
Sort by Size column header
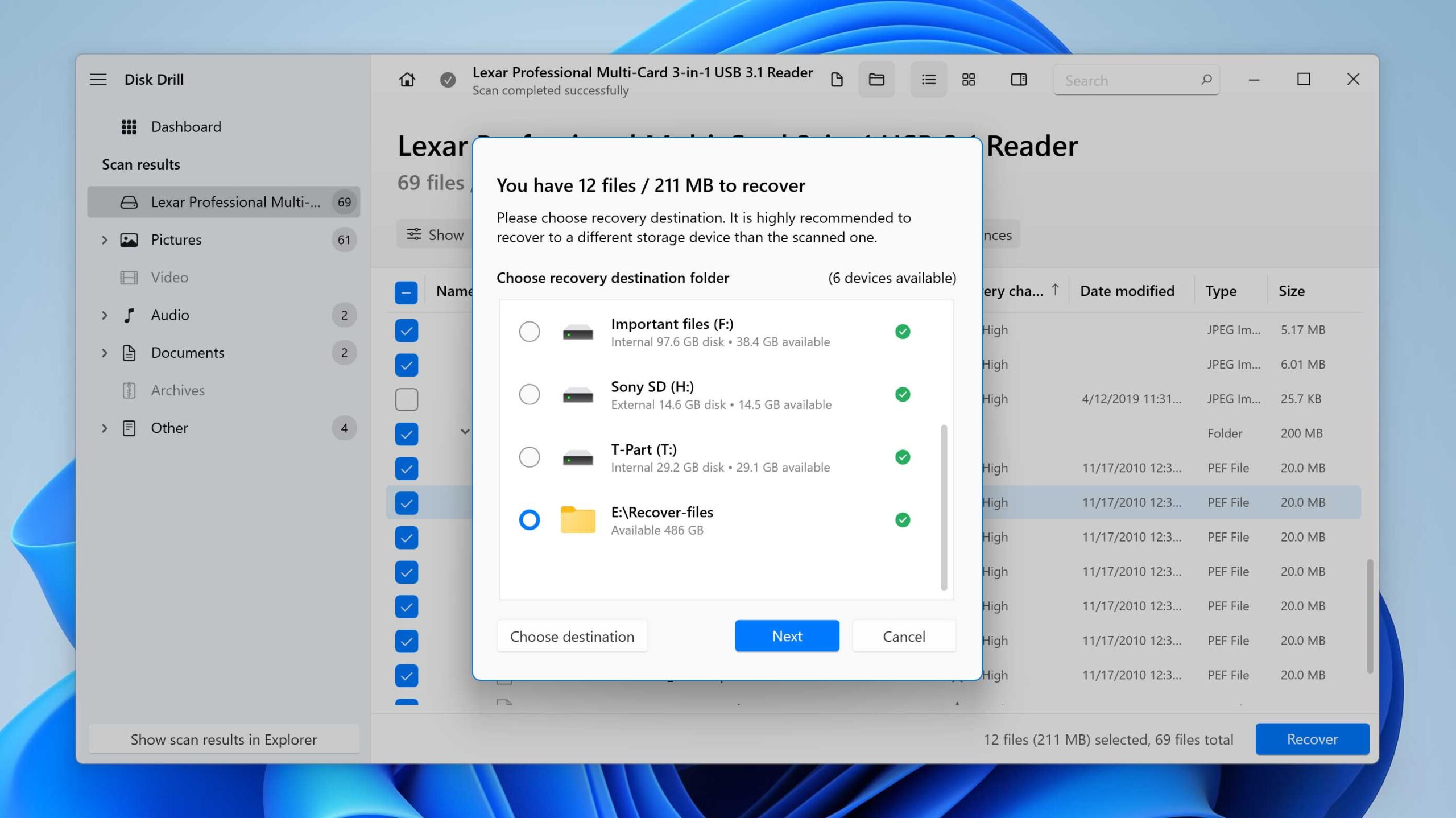[x=1291, y=291]
